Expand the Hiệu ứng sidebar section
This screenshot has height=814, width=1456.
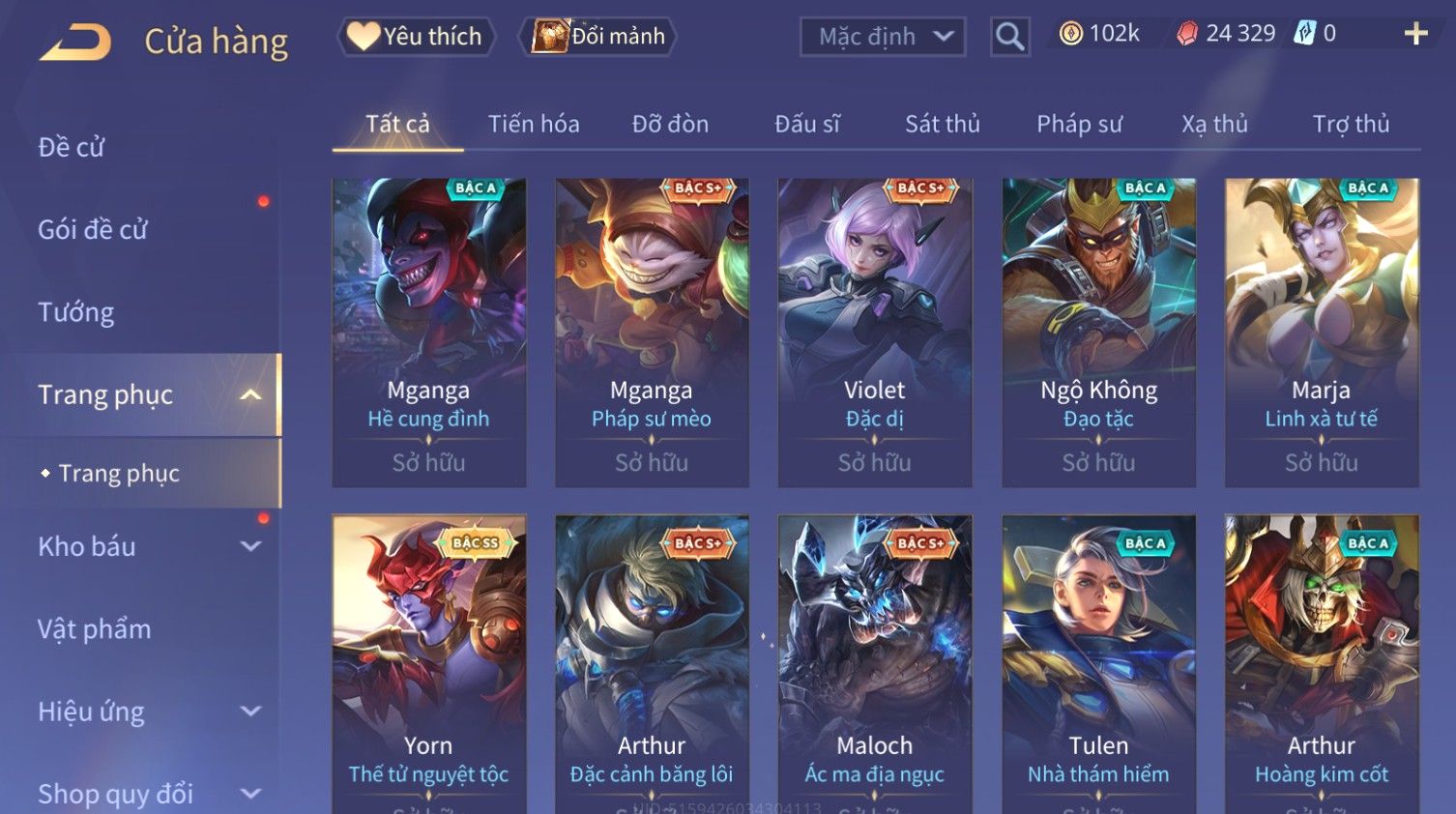tap(250, 712)
